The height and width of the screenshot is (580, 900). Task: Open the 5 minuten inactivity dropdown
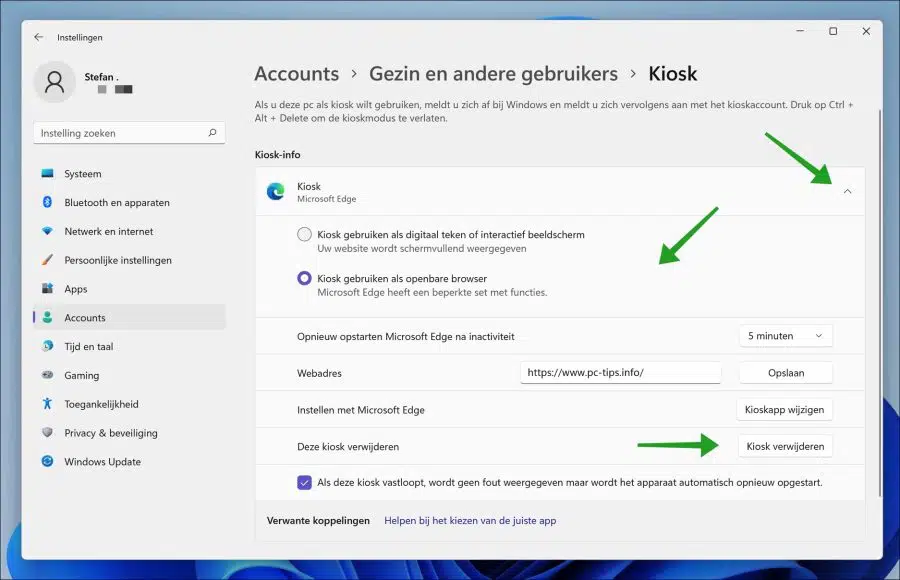[785, 336]
